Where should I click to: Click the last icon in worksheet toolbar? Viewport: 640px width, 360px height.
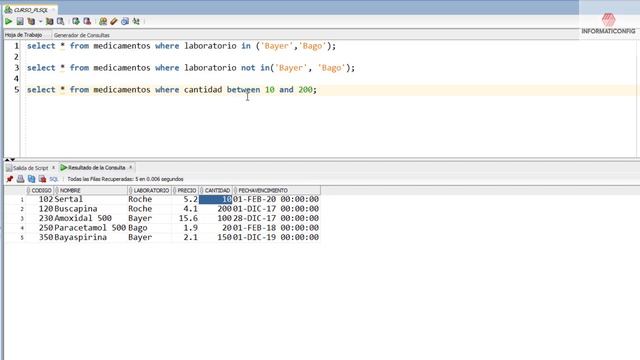pyautogui.click(x=136, y=21)
